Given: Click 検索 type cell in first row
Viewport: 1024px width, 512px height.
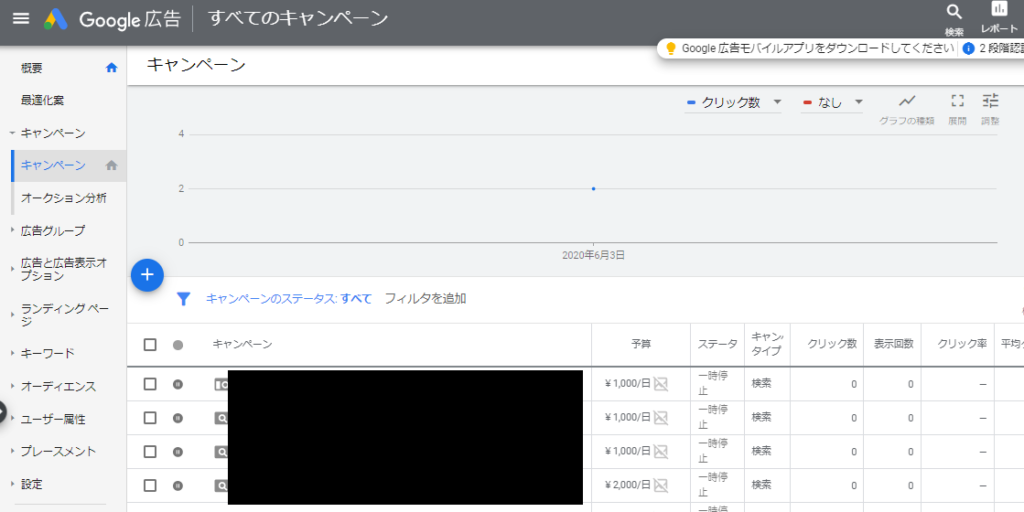Looking at the screenshot, I should [761, 384].
